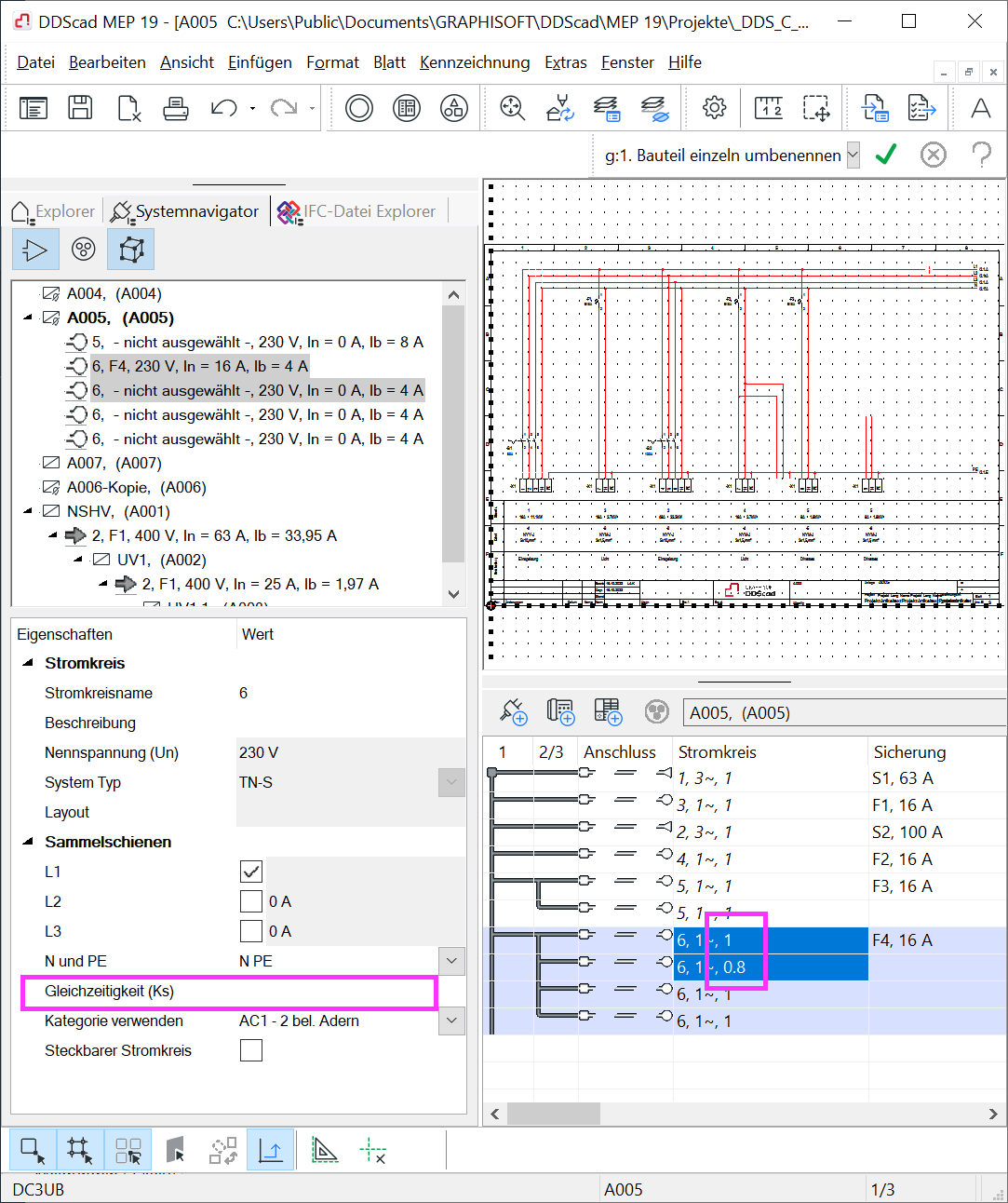Open the Datei menu
The height and width of the screenshot is (1203, 1008).
click(35, 62)
